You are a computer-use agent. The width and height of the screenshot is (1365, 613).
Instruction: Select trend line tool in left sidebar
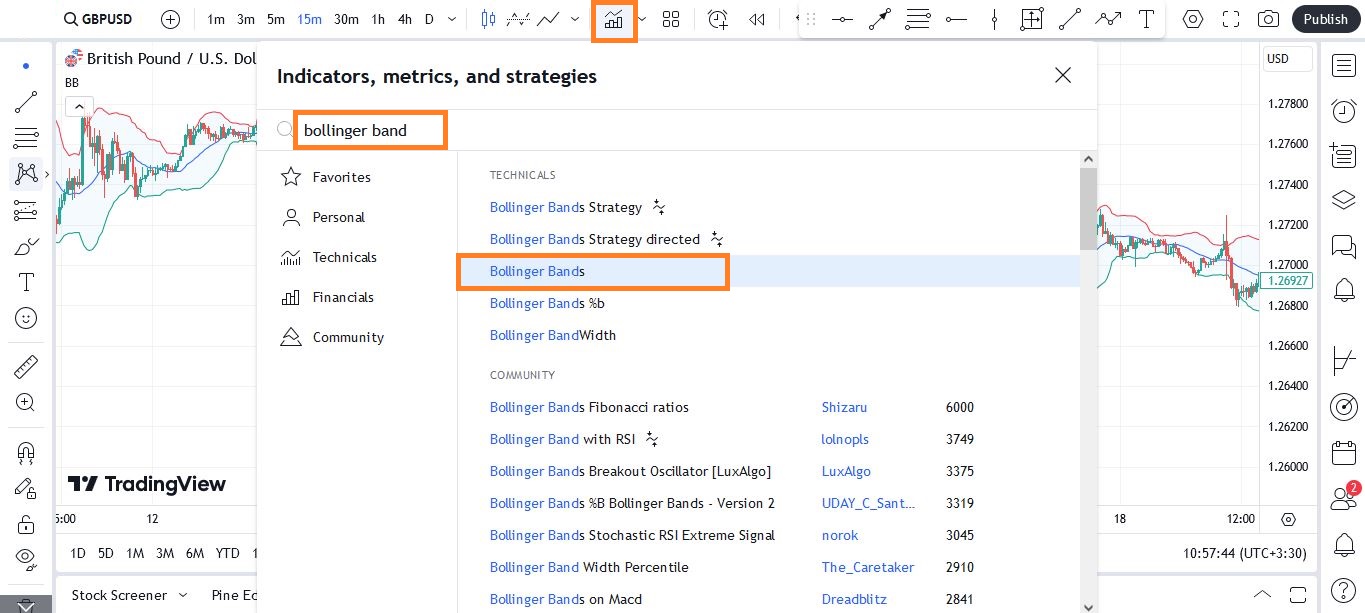26,102
